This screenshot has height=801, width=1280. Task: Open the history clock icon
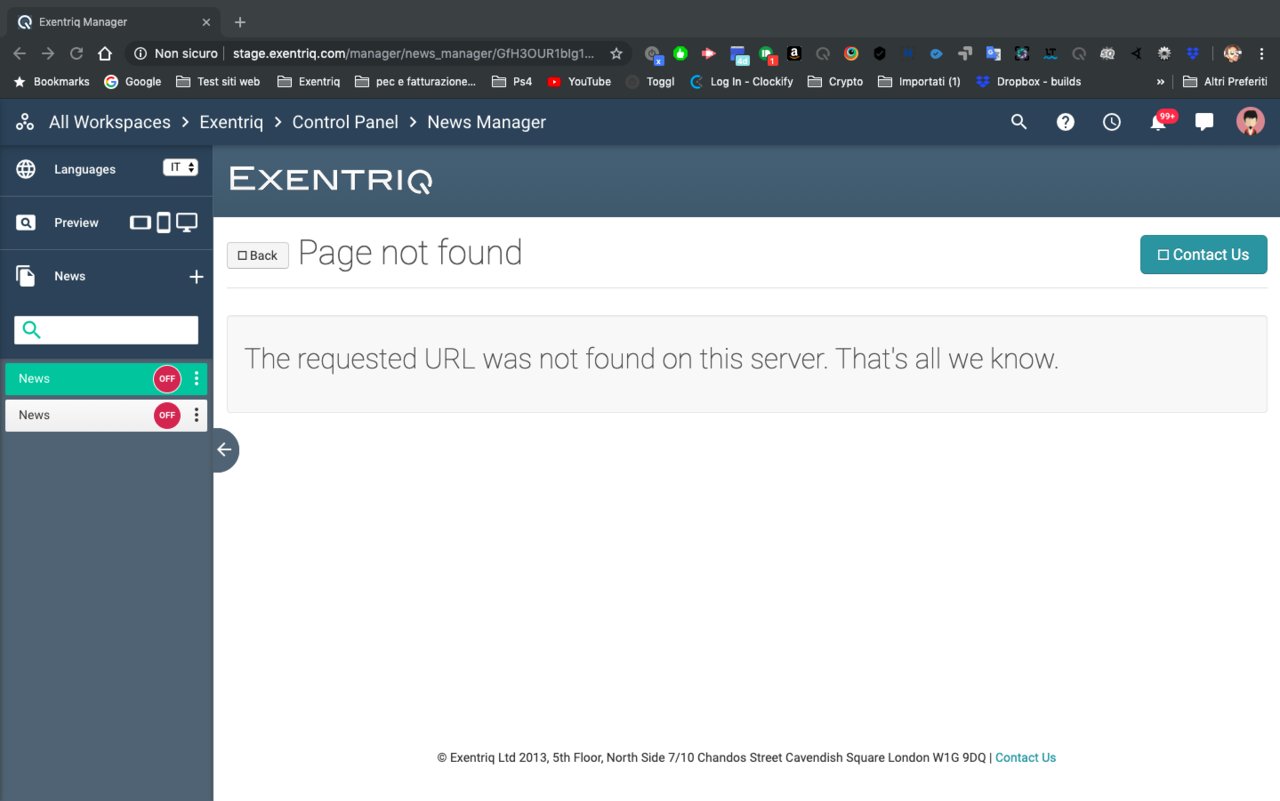click(x=1111, y=122)
